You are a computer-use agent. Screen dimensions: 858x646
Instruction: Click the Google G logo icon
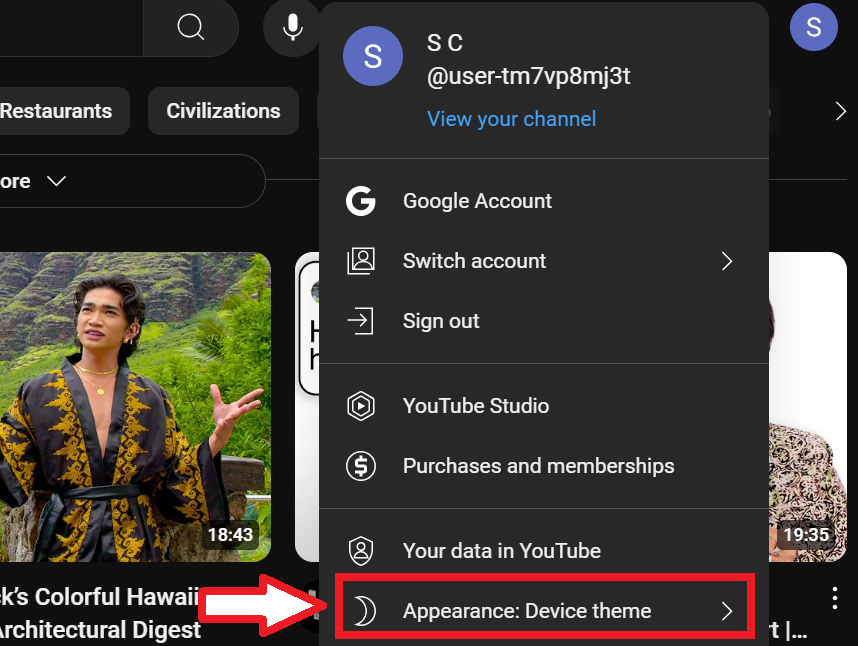coord(361,201)
